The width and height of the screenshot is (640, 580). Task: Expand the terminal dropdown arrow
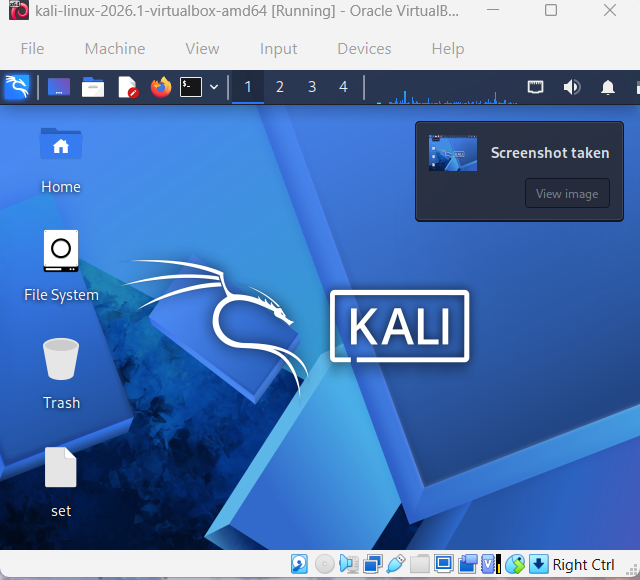[x=214, y=87]
